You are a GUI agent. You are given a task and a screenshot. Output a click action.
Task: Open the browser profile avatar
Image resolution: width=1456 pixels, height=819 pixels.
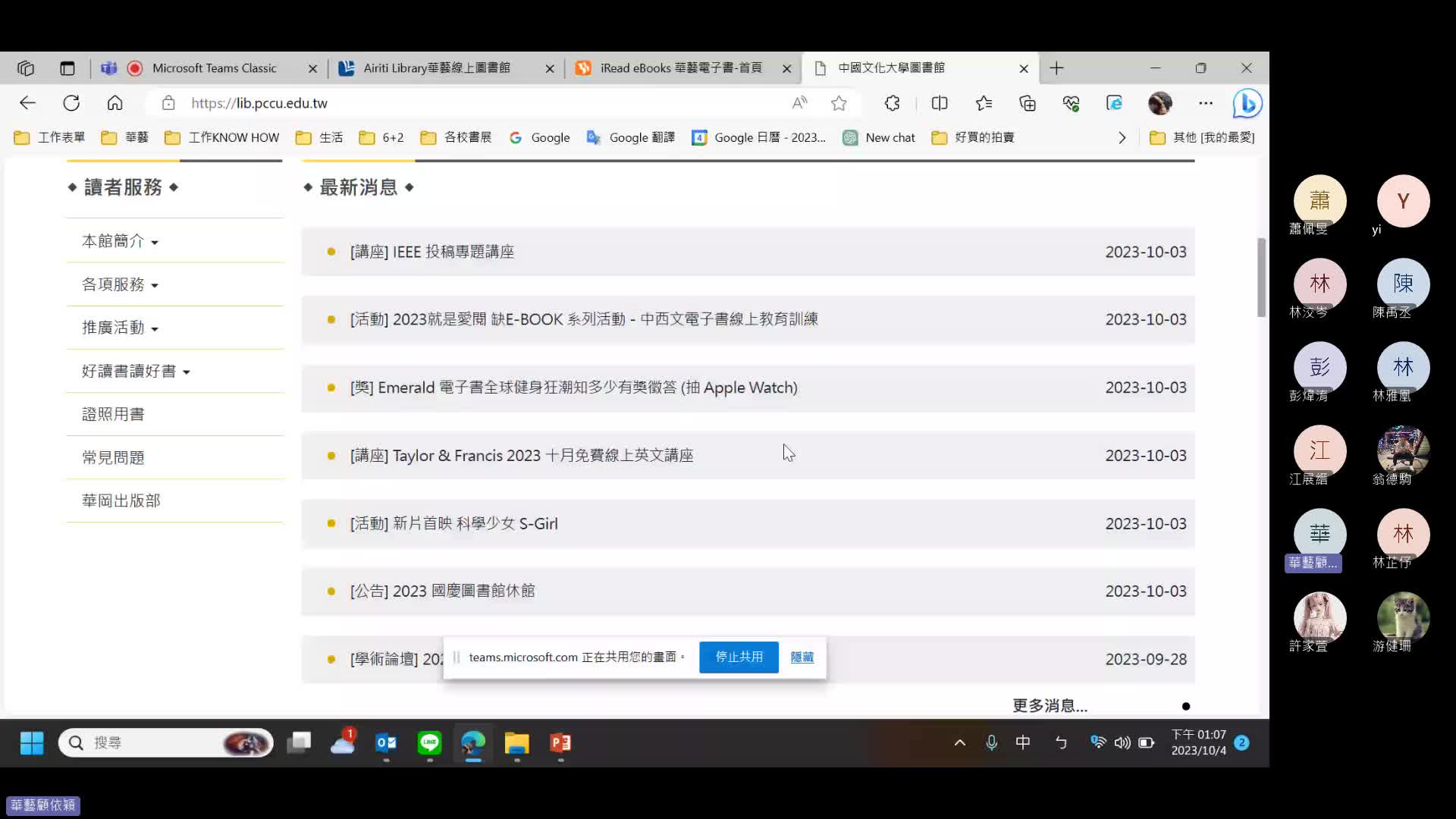point(1160,103)
